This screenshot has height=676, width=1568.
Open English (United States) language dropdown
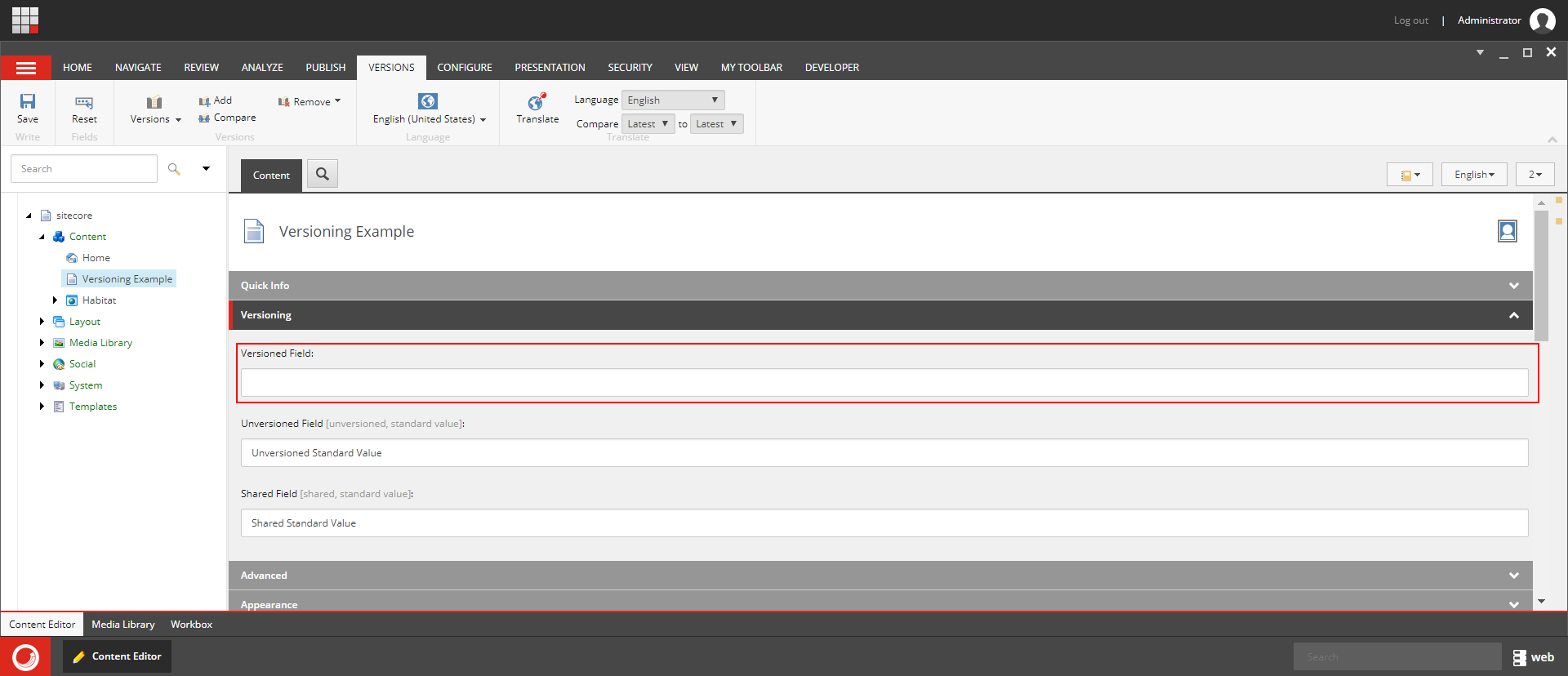(430, 119)
